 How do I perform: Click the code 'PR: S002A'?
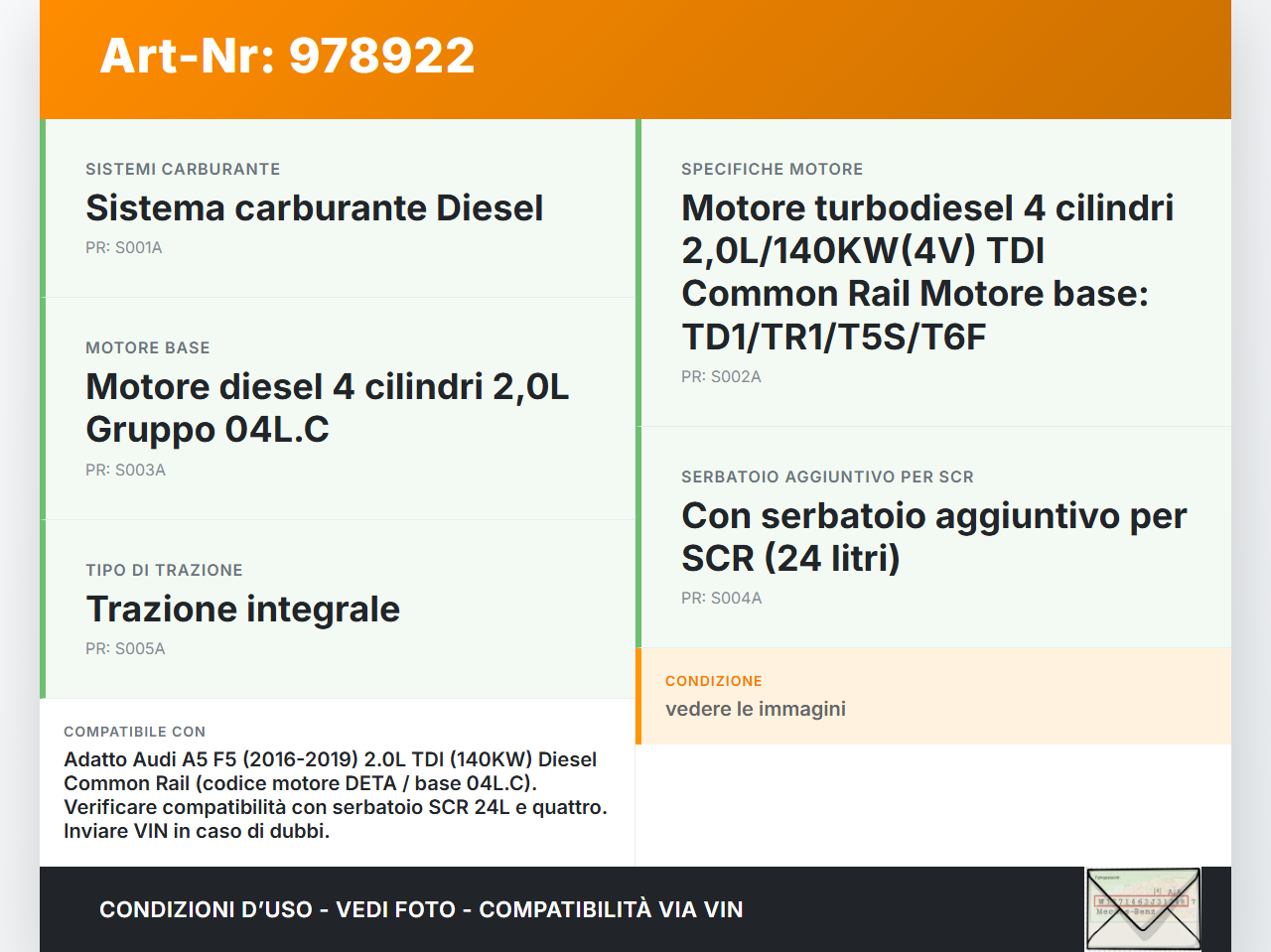coord(721,377)
